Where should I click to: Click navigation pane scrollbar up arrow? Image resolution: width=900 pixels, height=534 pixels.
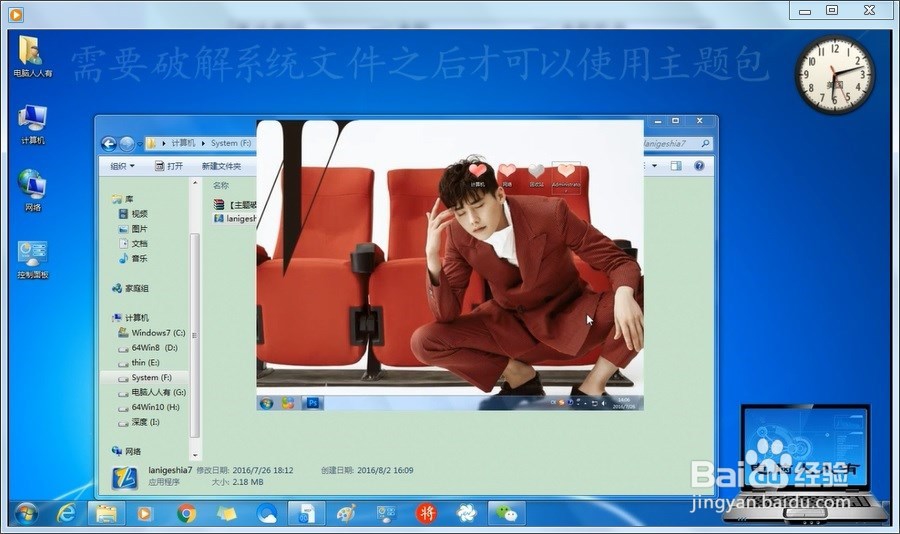[x=195, y=183]
